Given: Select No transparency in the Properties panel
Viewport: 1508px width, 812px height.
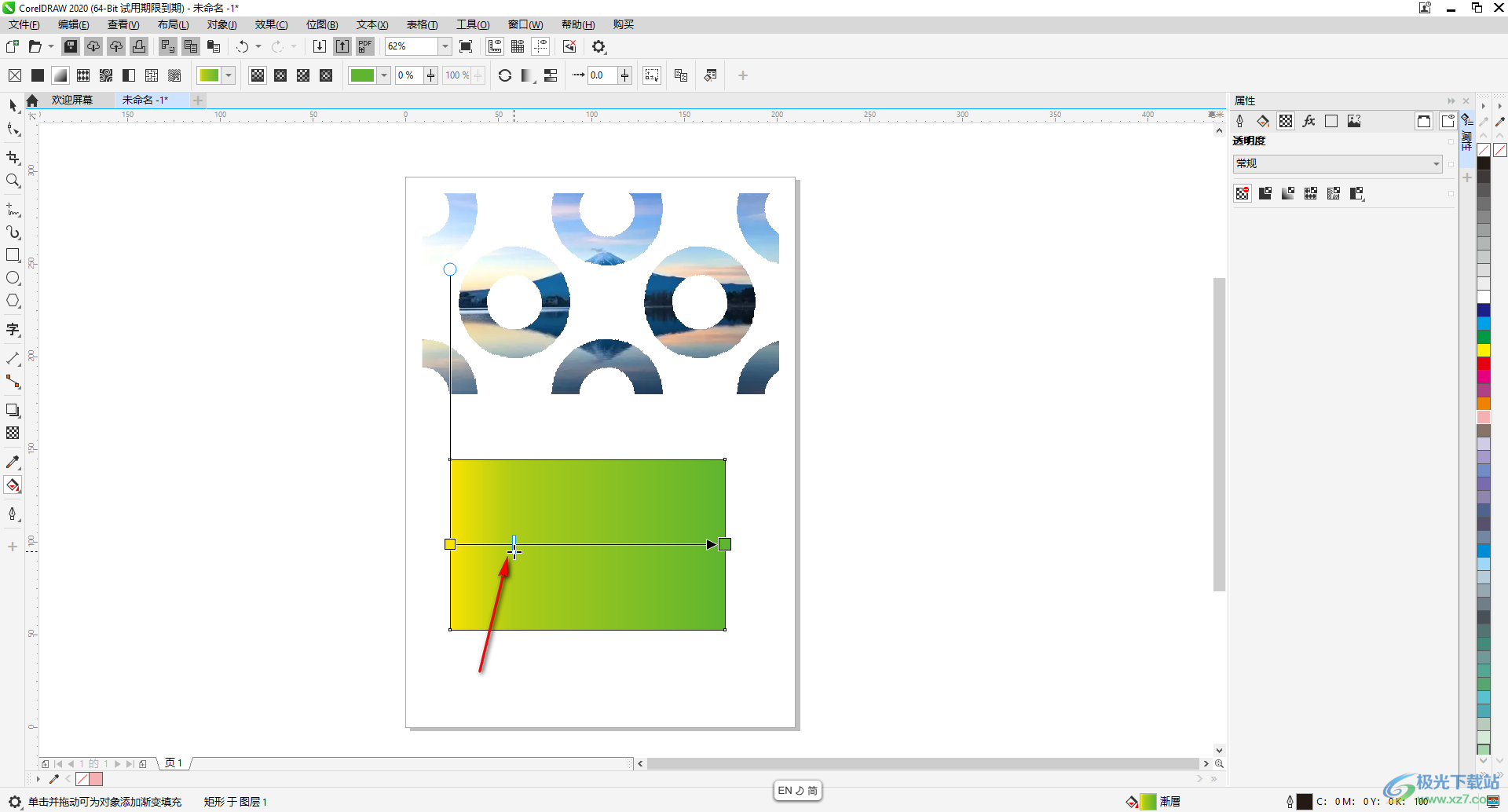Looking at the screenshot, I should tap(1243, 193).
